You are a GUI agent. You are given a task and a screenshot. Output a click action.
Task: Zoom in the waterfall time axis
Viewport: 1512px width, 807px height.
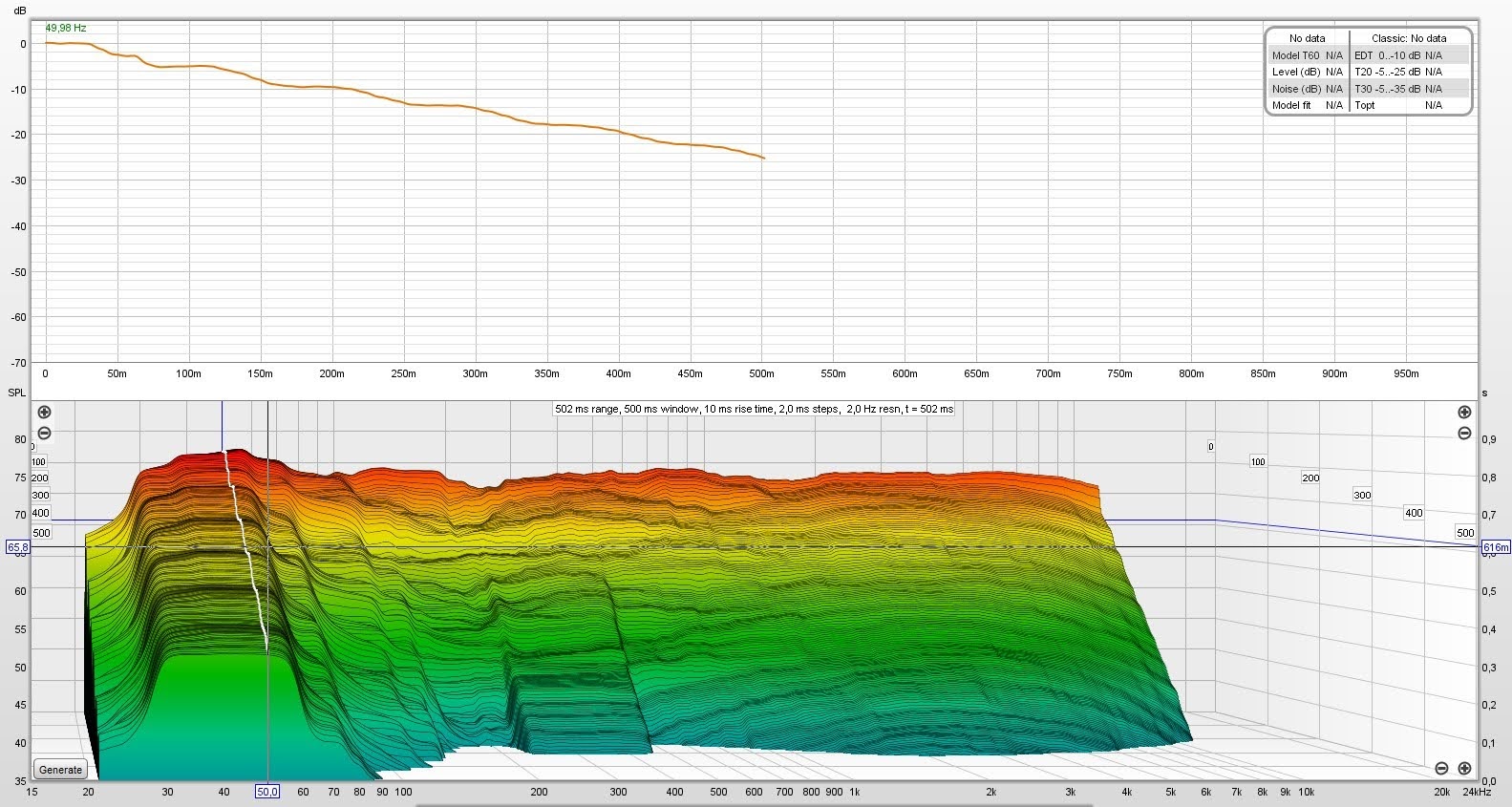[x=1464, y=413]
